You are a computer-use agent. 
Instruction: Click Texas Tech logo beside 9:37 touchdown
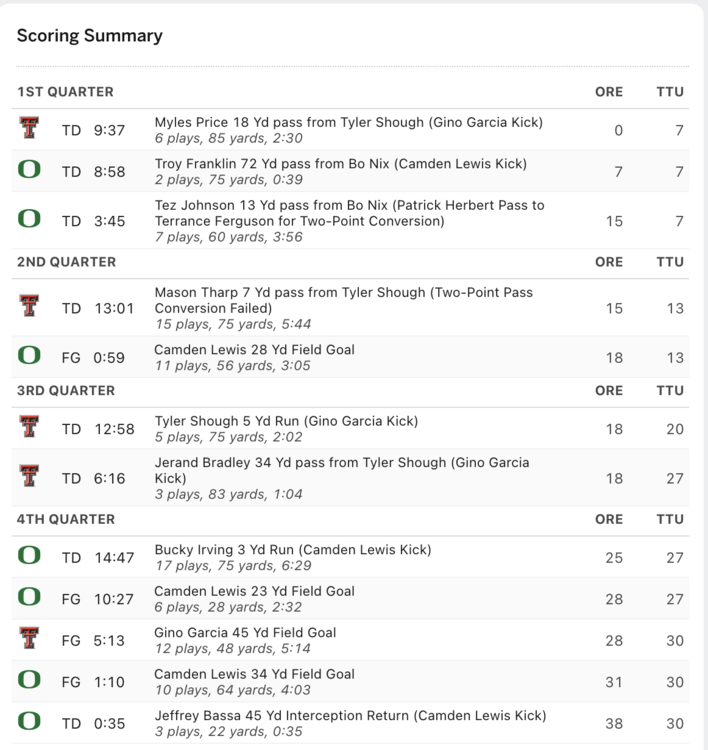coord(29,129)
